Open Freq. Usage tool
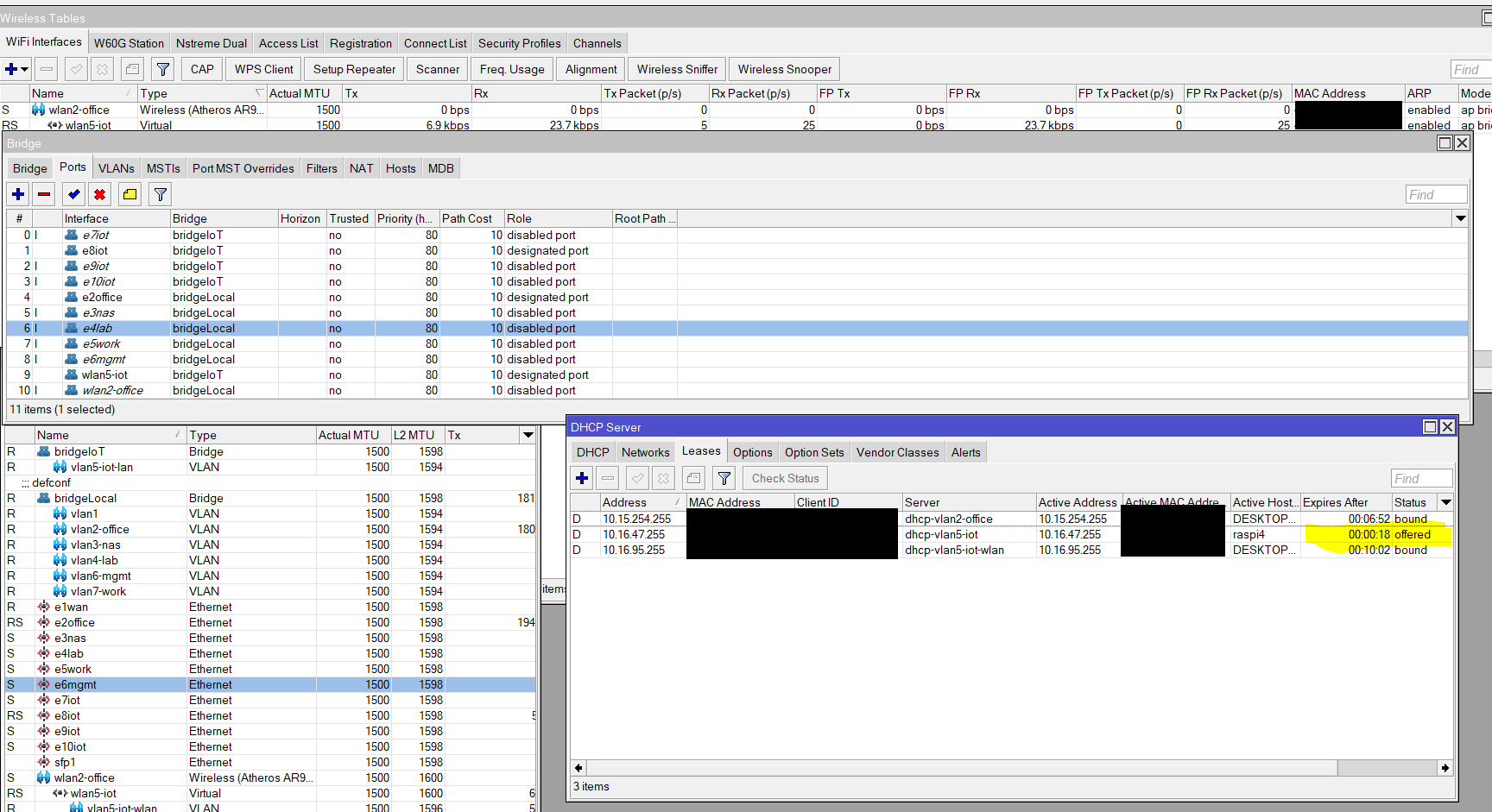Screen dimensions: 1492x812 tap(512, 69)
